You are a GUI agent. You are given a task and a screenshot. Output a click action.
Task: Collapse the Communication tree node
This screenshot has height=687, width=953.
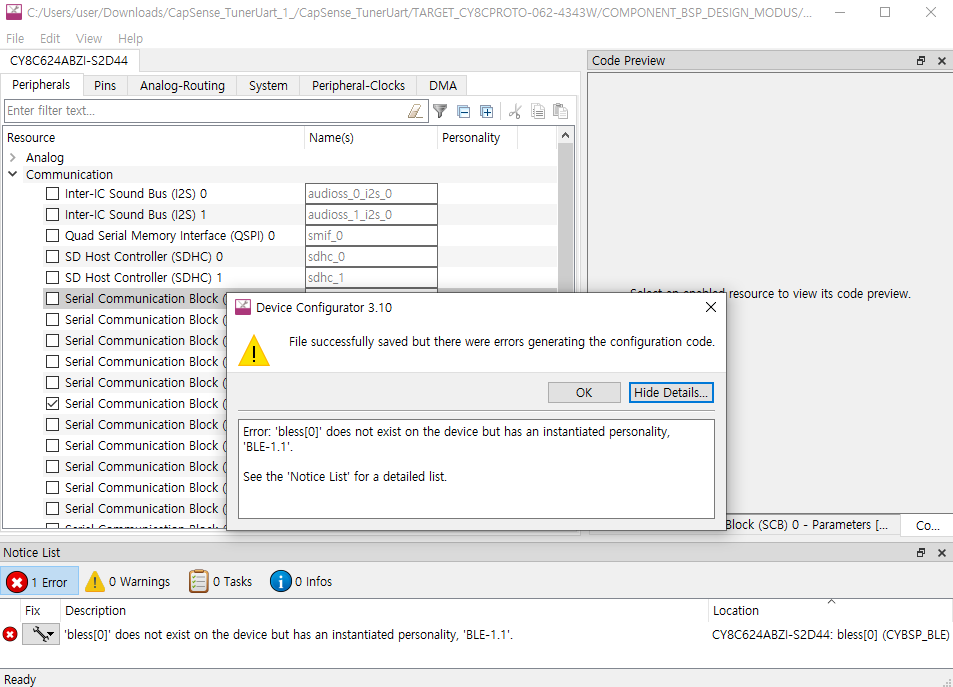tap(13, 174)
